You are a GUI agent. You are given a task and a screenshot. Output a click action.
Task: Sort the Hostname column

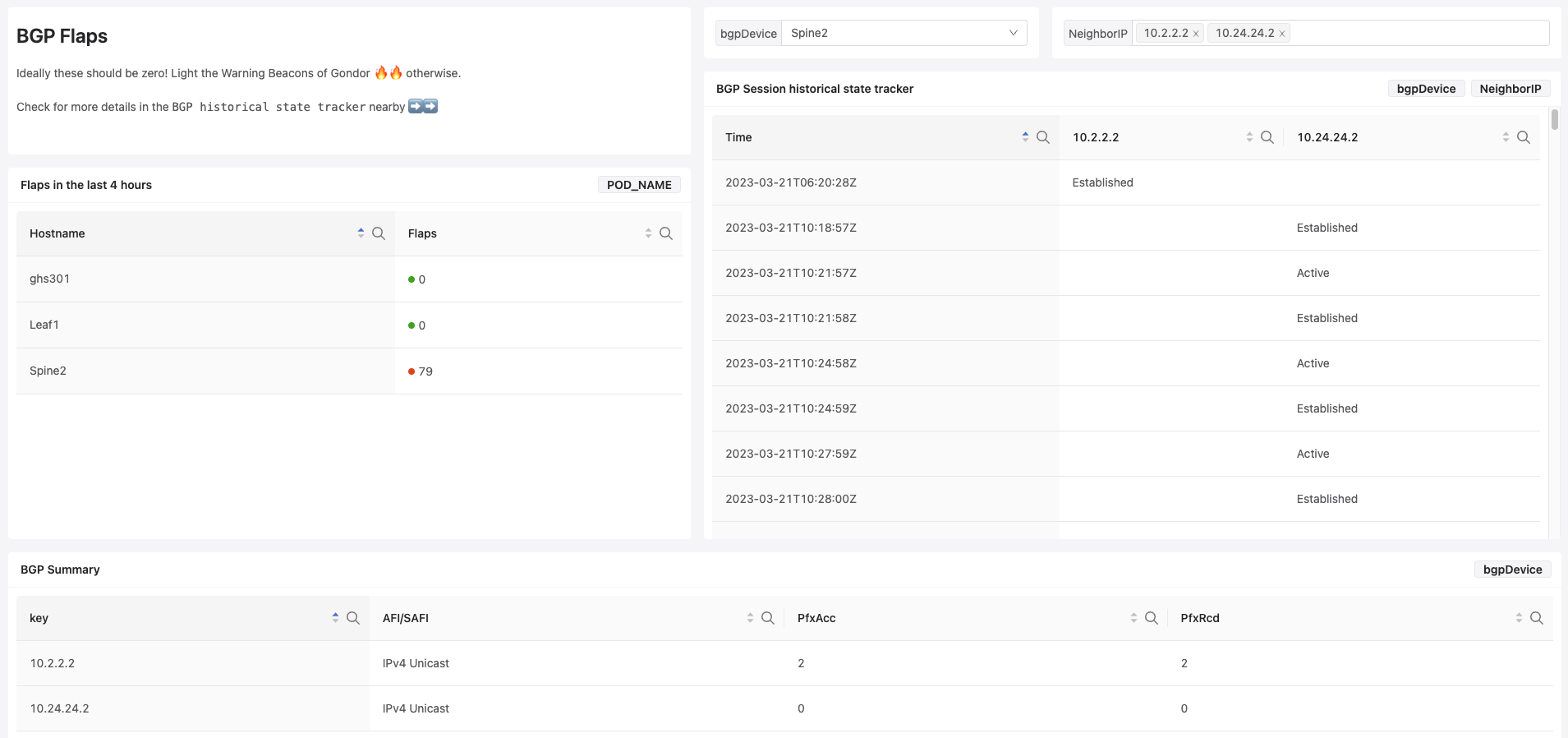[x=361, y=233]
